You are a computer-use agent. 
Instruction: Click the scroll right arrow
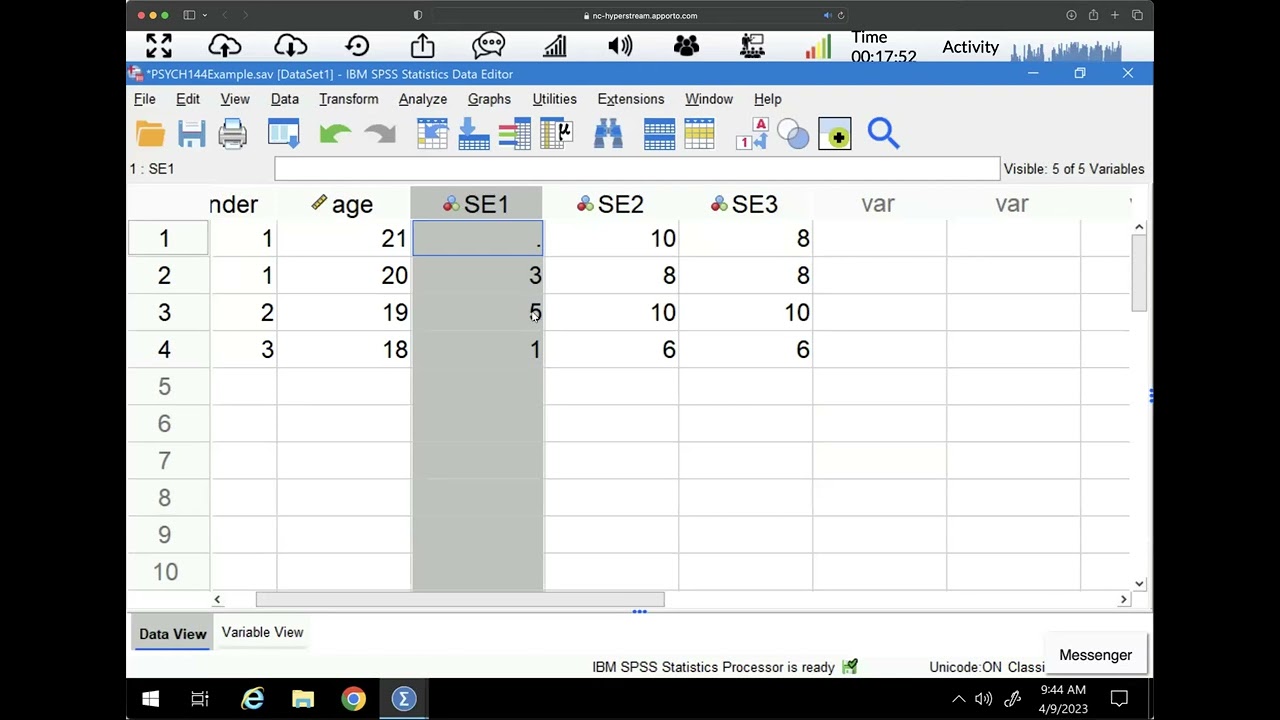1123,599
